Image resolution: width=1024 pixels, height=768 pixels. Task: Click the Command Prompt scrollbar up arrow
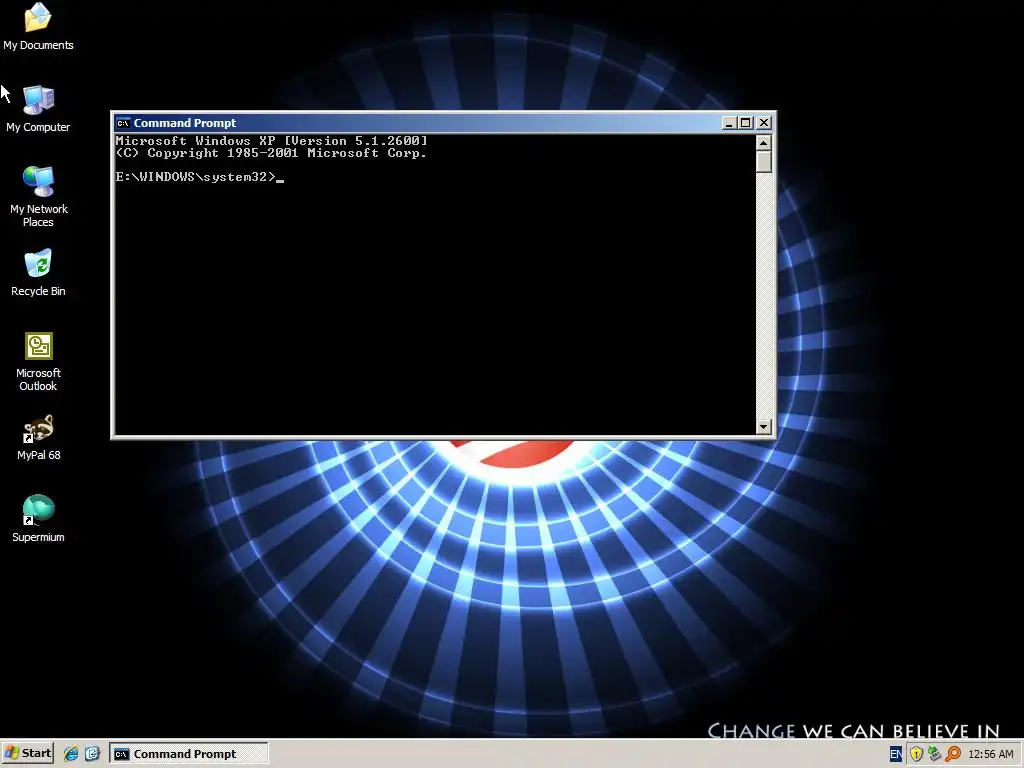(763, 142)
